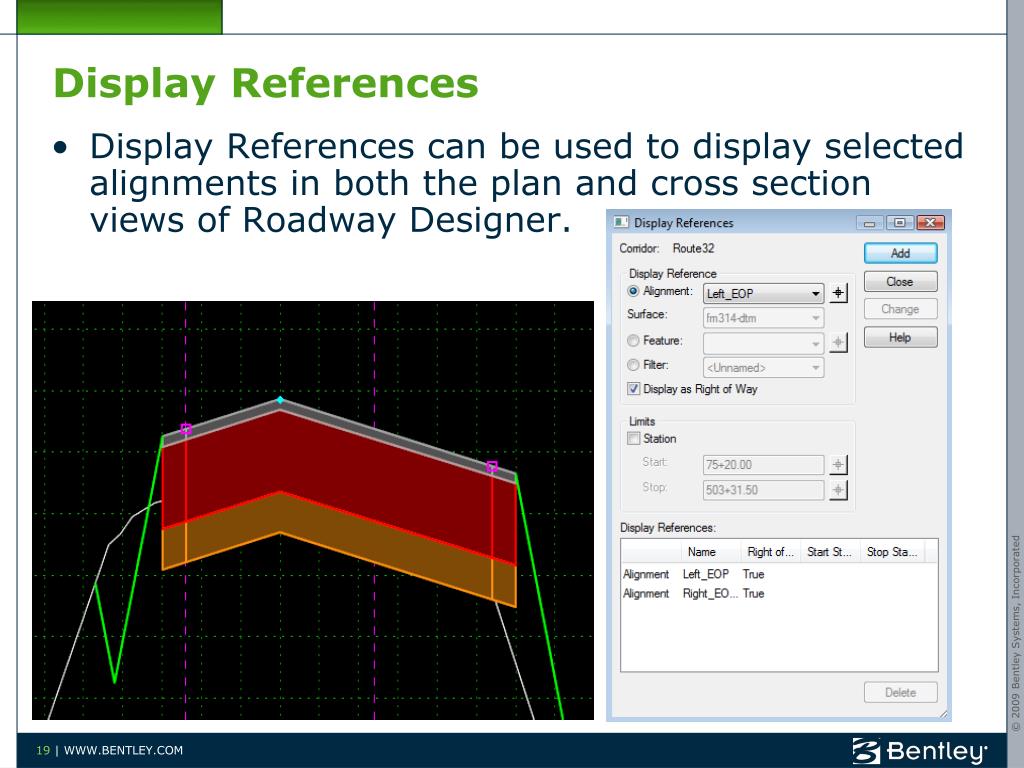This screenshot has height=768, width=1024.
Task: Click the Name column header
Action: (711, 552)
